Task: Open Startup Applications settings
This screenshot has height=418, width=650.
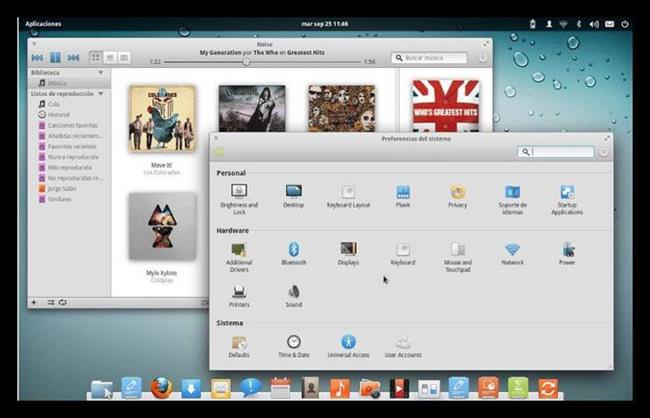Action: [x=567, y=199]
